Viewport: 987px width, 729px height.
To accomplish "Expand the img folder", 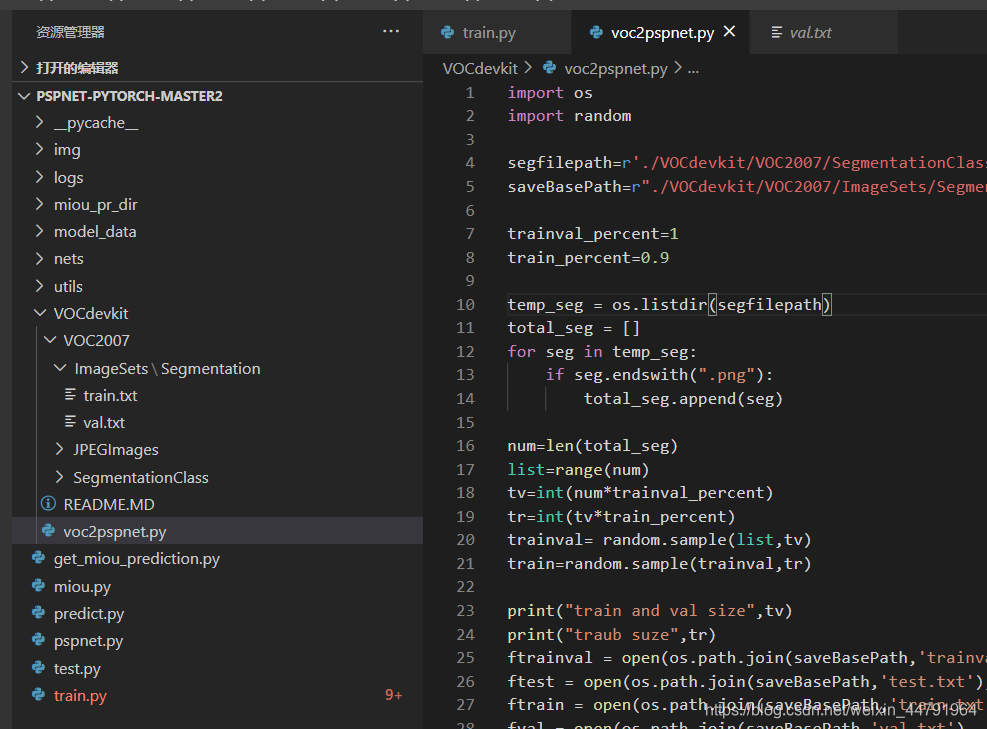I will pyautogui.click(x=40, y=149).
